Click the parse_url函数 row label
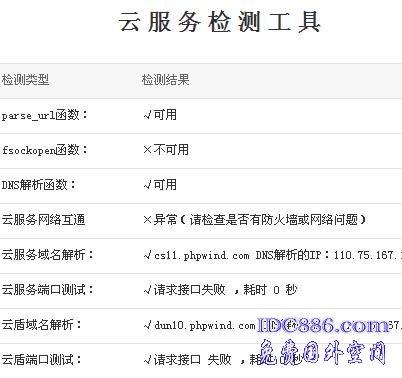The image size is (402, 378). coord(44,115)
